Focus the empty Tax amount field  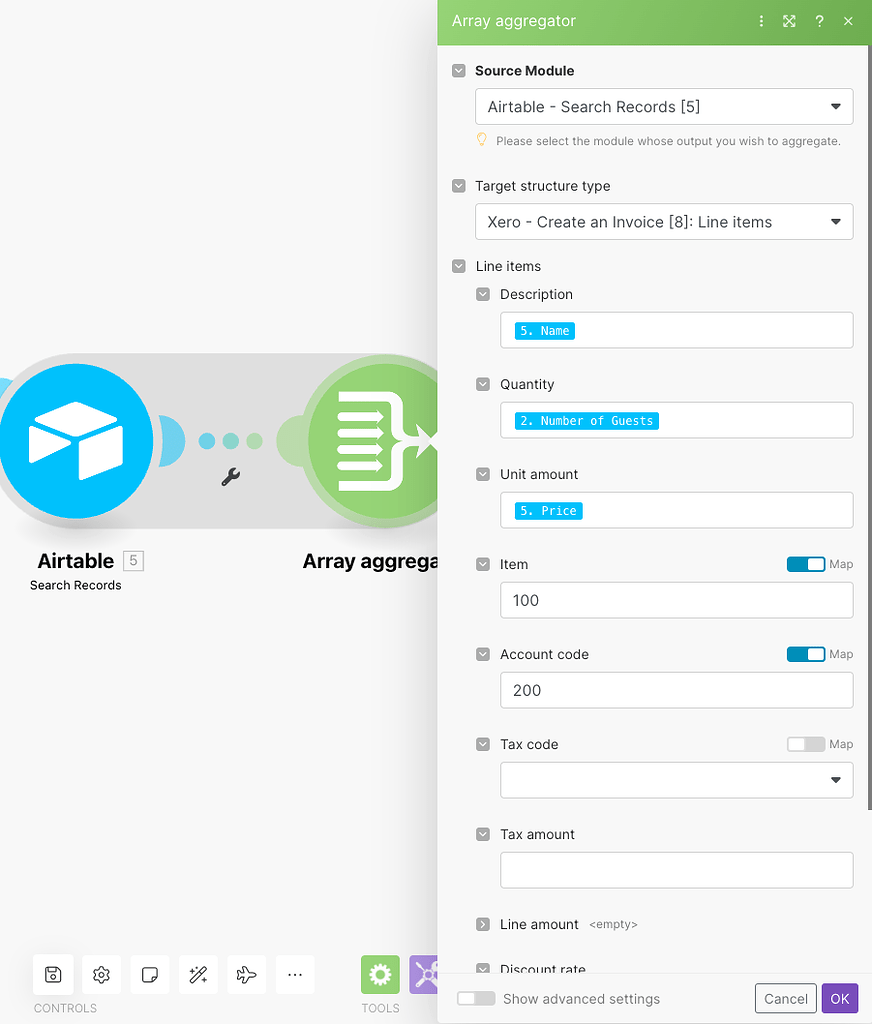[676, 870]
